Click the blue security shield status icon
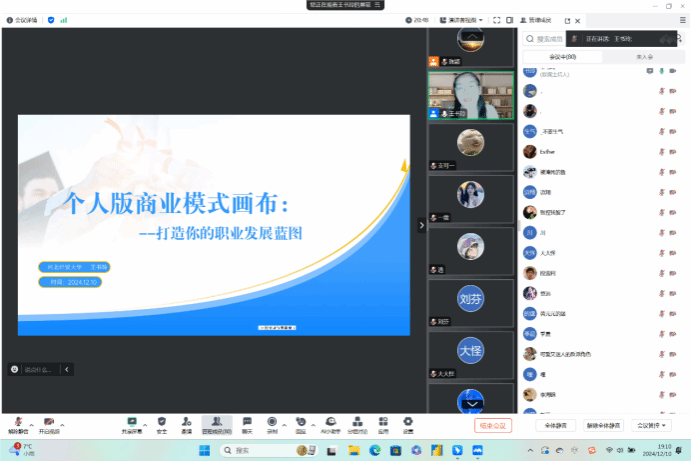The height and width of the screenshot is (462, 692). click(x=51, y=20)
